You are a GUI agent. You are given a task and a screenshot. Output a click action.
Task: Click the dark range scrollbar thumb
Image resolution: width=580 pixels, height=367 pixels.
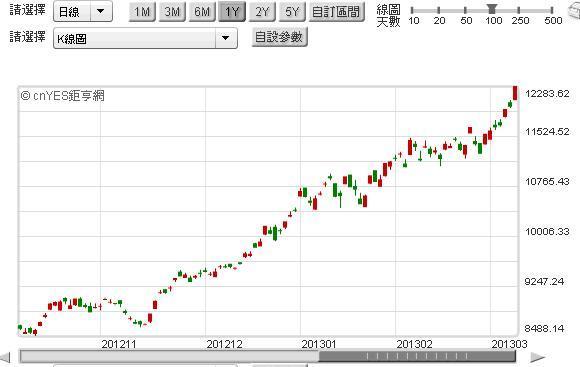pos(417,357)
